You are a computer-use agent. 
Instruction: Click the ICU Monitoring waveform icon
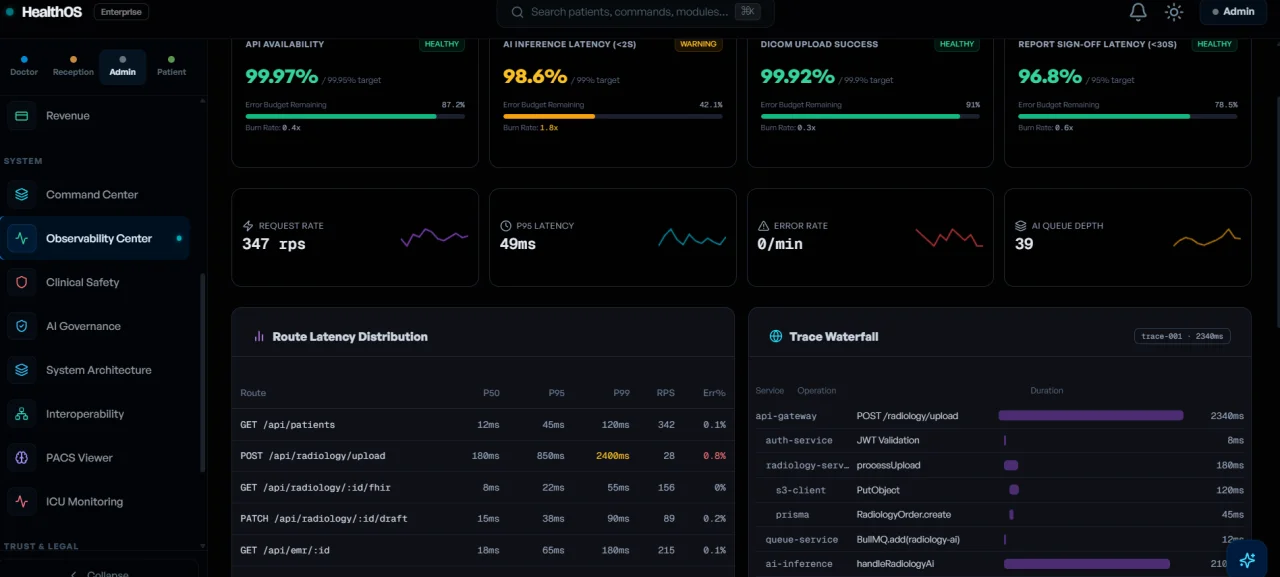[x=22, y=502]
